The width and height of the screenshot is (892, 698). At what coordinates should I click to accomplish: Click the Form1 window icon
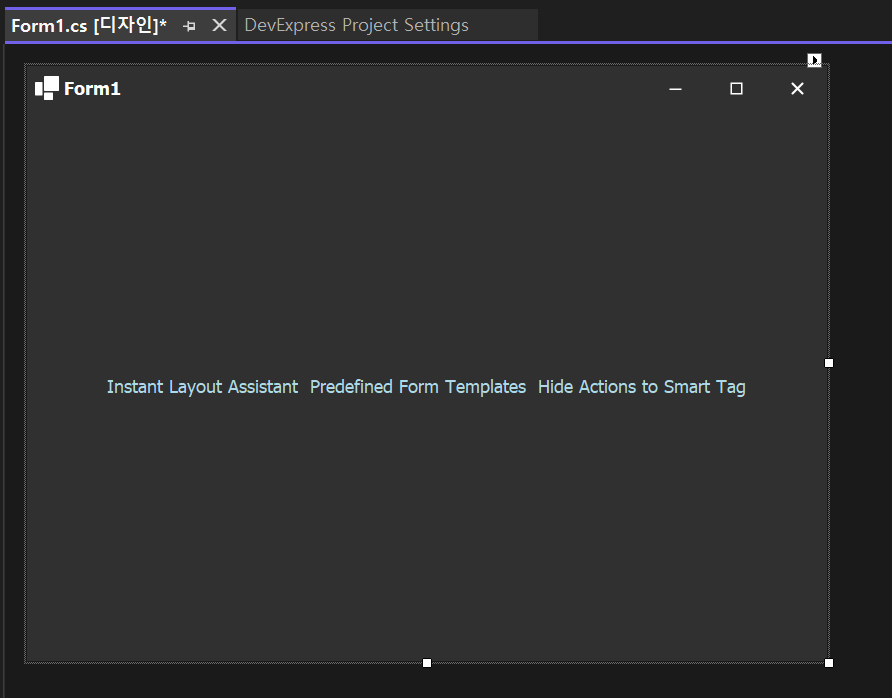pos(47,88)
